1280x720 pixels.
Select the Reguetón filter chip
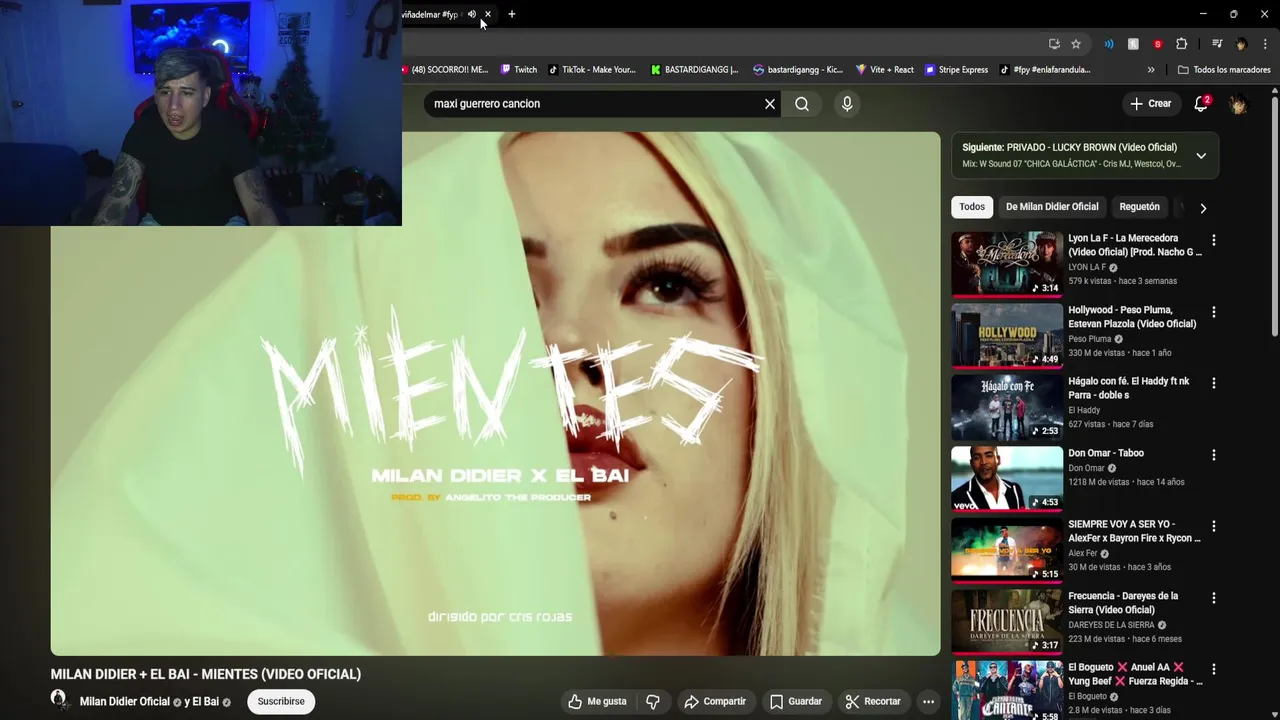[1139, 207]
